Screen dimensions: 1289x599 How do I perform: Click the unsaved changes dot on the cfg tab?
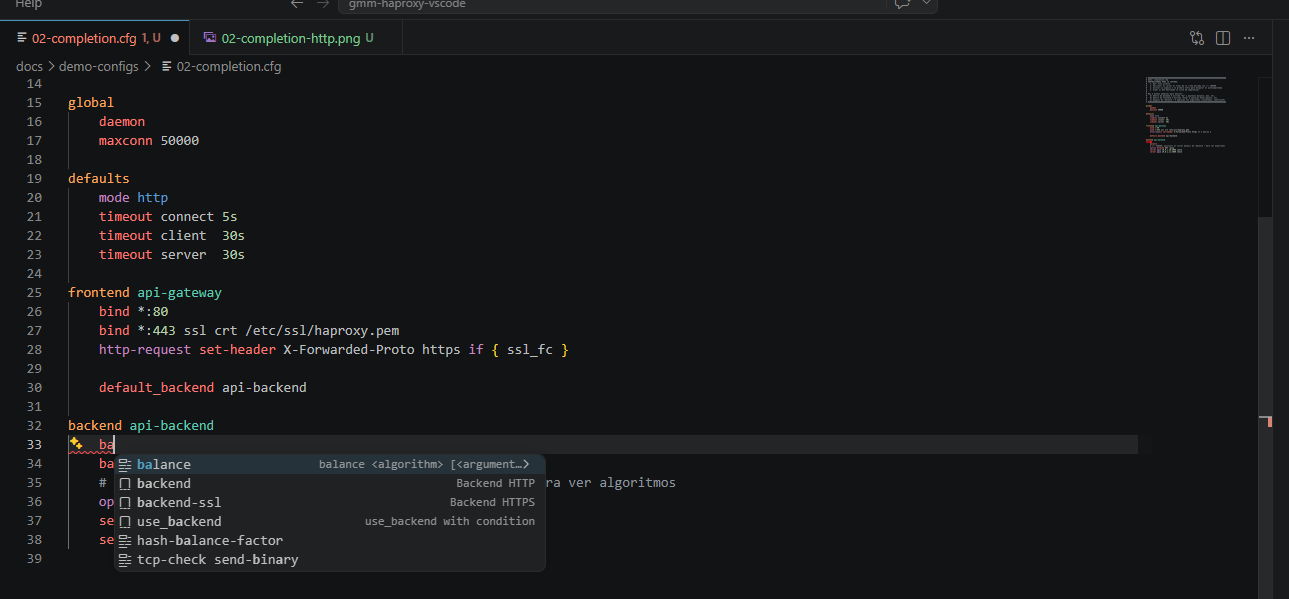[x=173, y=38]
